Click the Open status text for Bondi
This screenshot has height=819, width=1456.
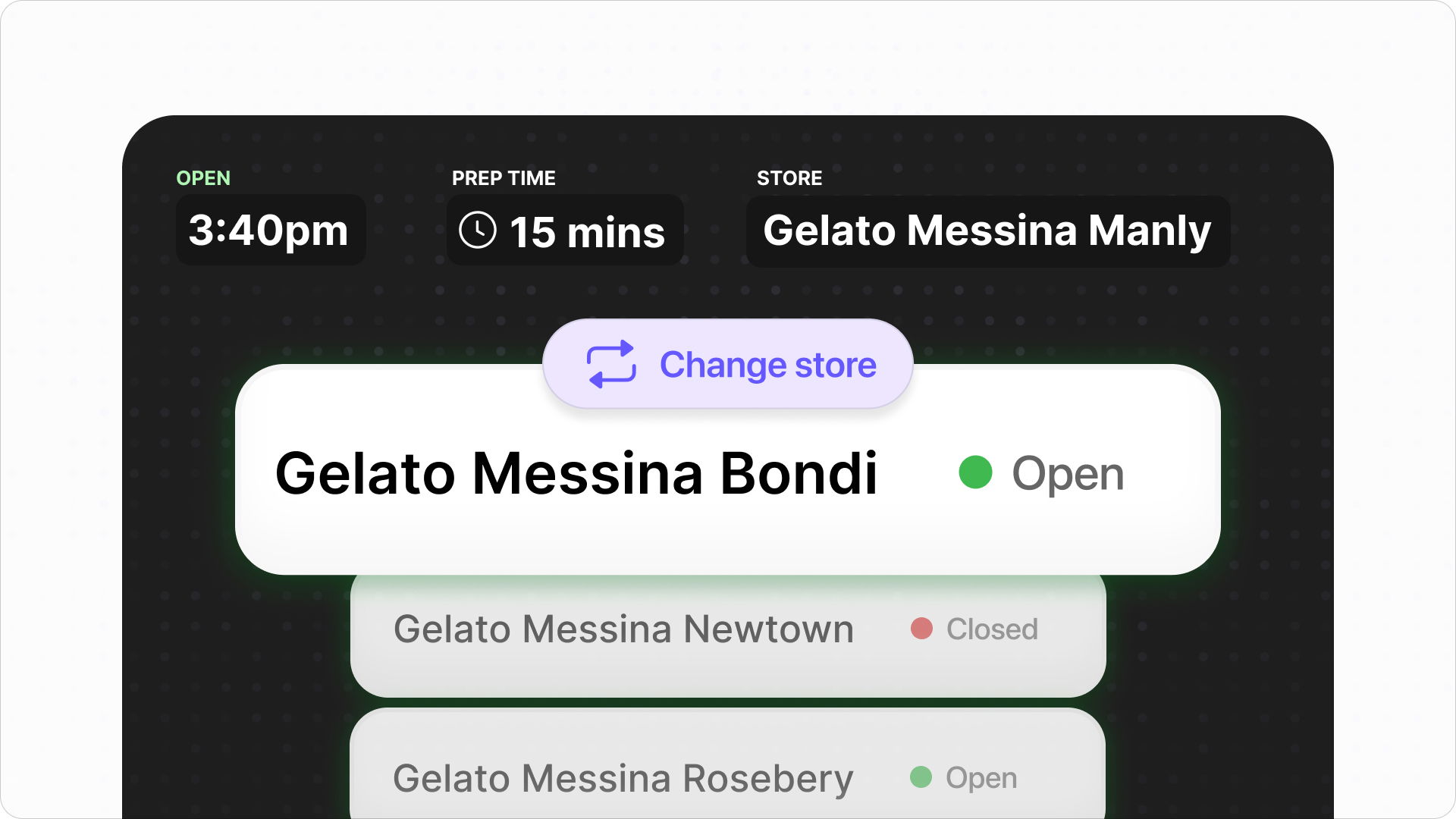[1068, 474]
